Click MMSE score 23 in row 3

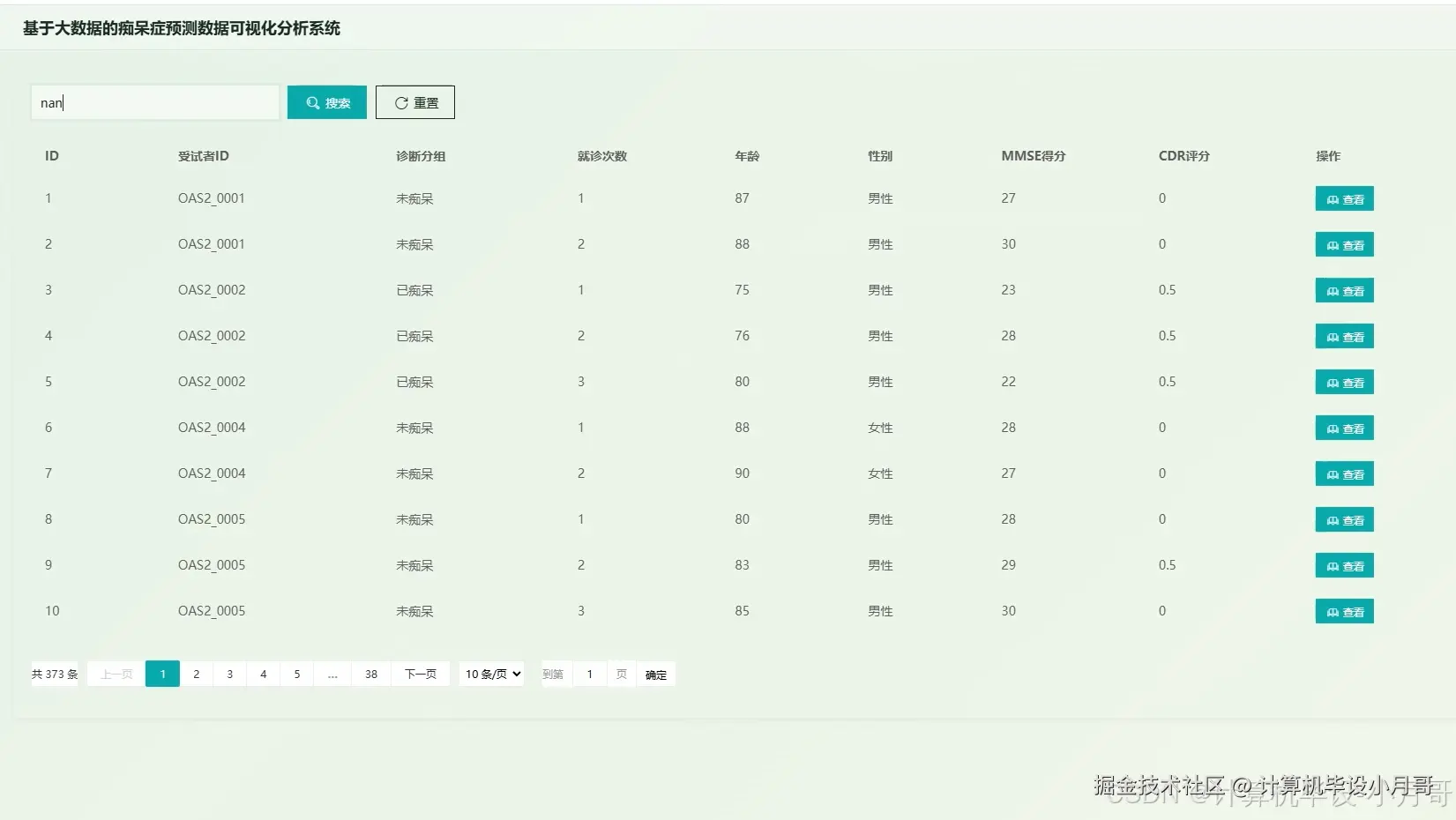pos(1009,290)
